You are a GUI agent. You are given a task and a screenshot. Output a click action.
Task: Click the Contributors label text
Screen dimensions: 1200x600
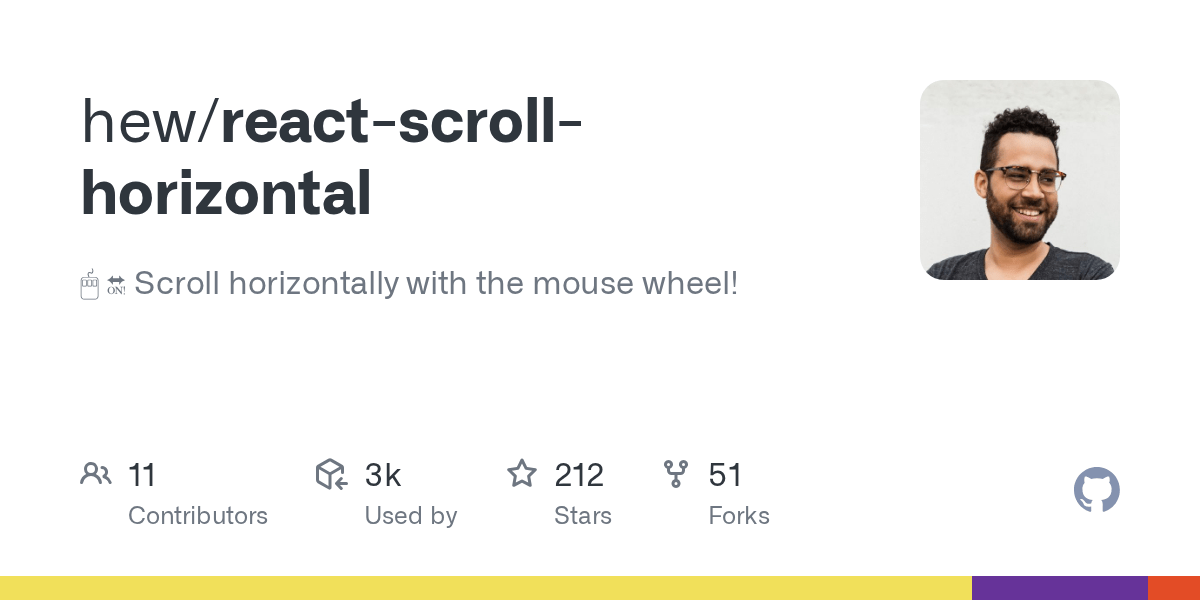pyautogui.click(x=198, y=516)
